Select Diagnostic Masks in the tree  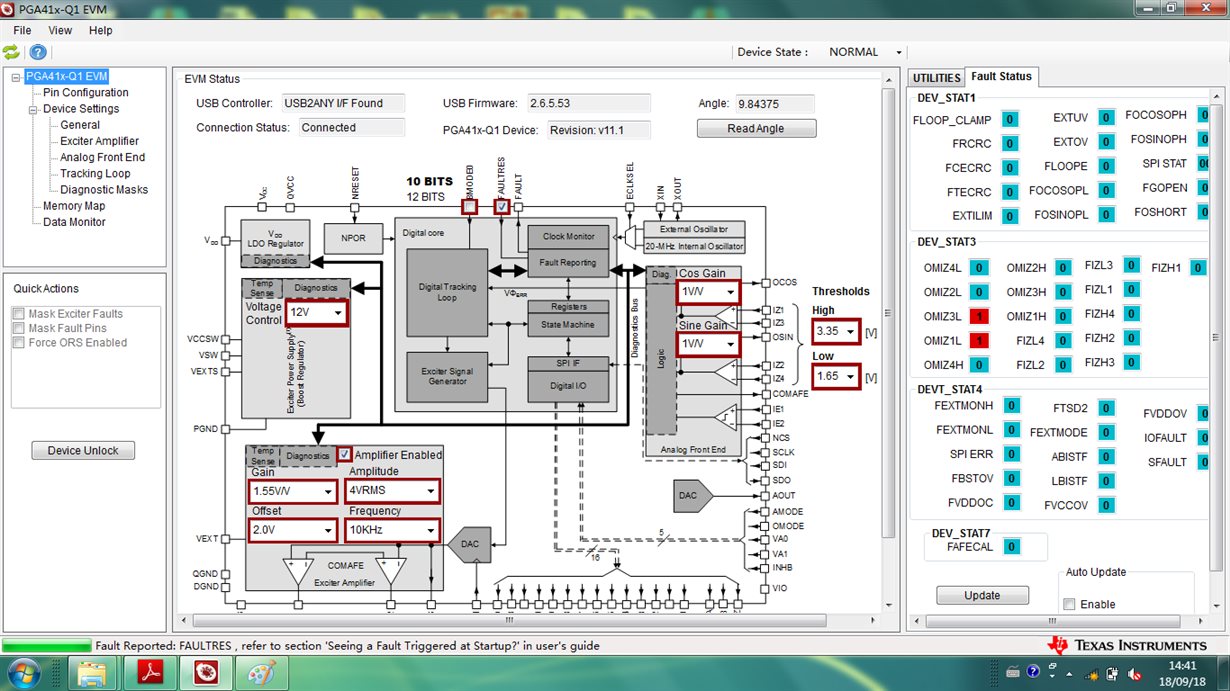pos(104,189)
